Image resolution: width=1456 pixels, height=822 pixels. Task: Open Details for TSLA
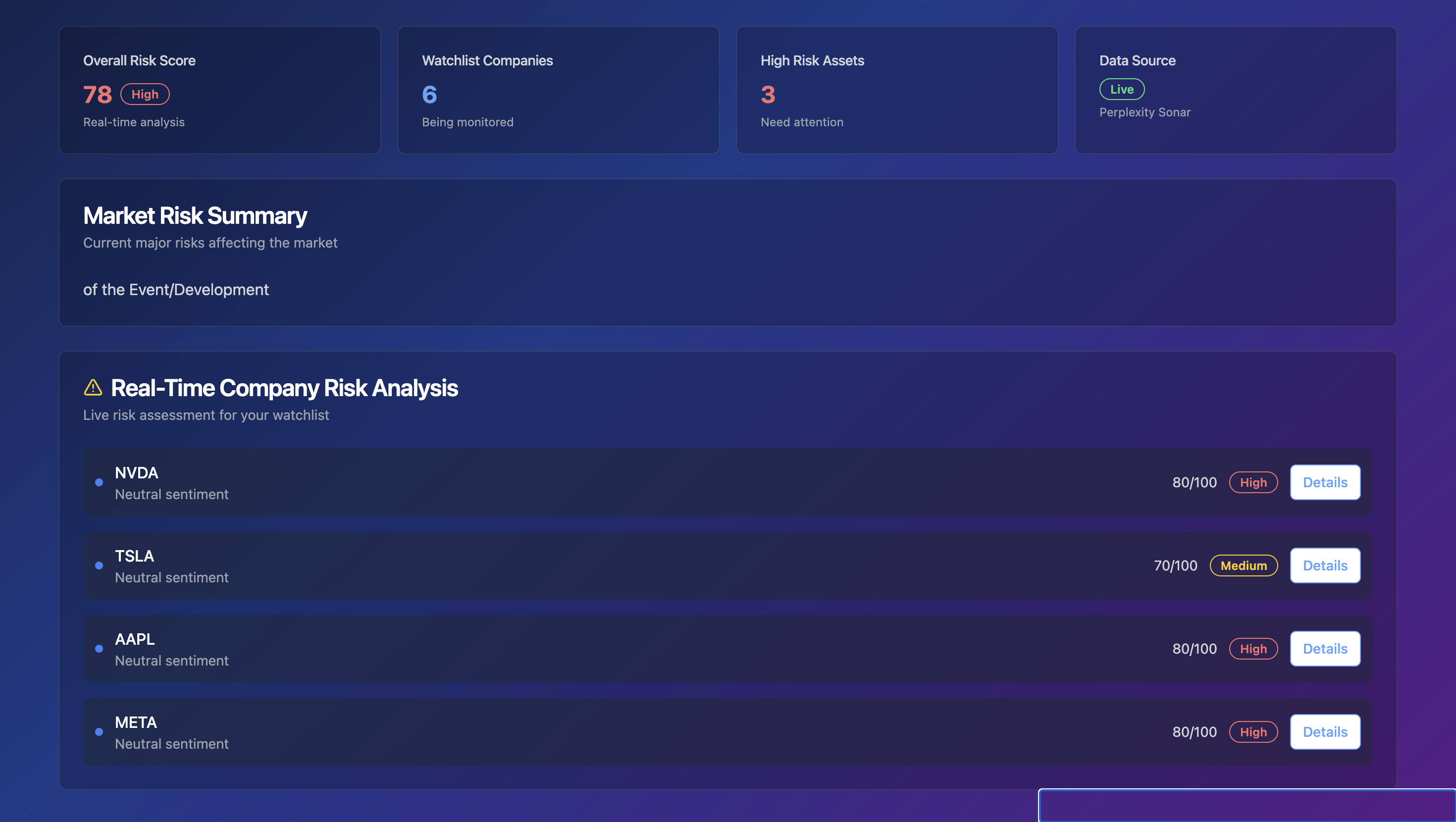tap(1324, 565)
